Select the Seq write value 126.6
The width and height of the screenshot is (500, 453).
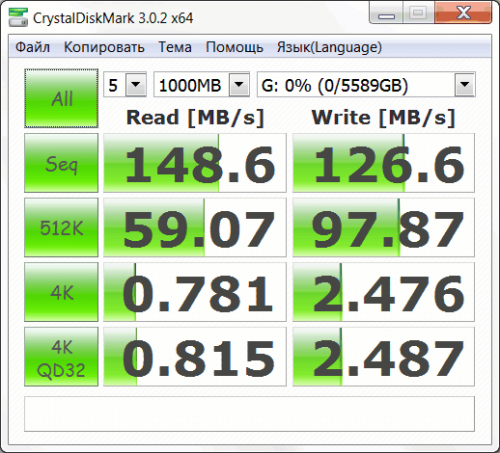(x=383, y=163)
